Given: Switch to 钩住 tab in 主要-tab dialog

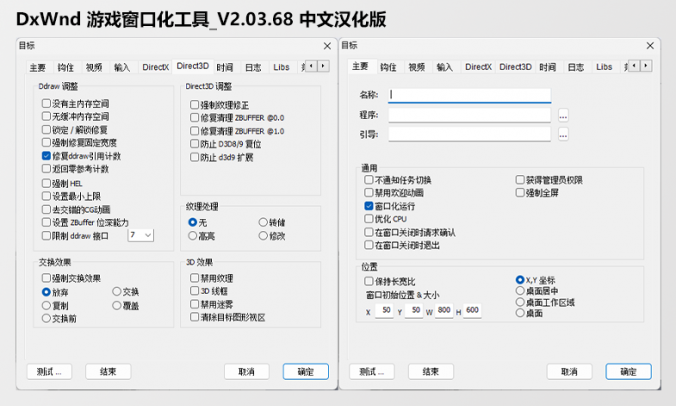Looking at the screenshot, I should coord(388,67).
